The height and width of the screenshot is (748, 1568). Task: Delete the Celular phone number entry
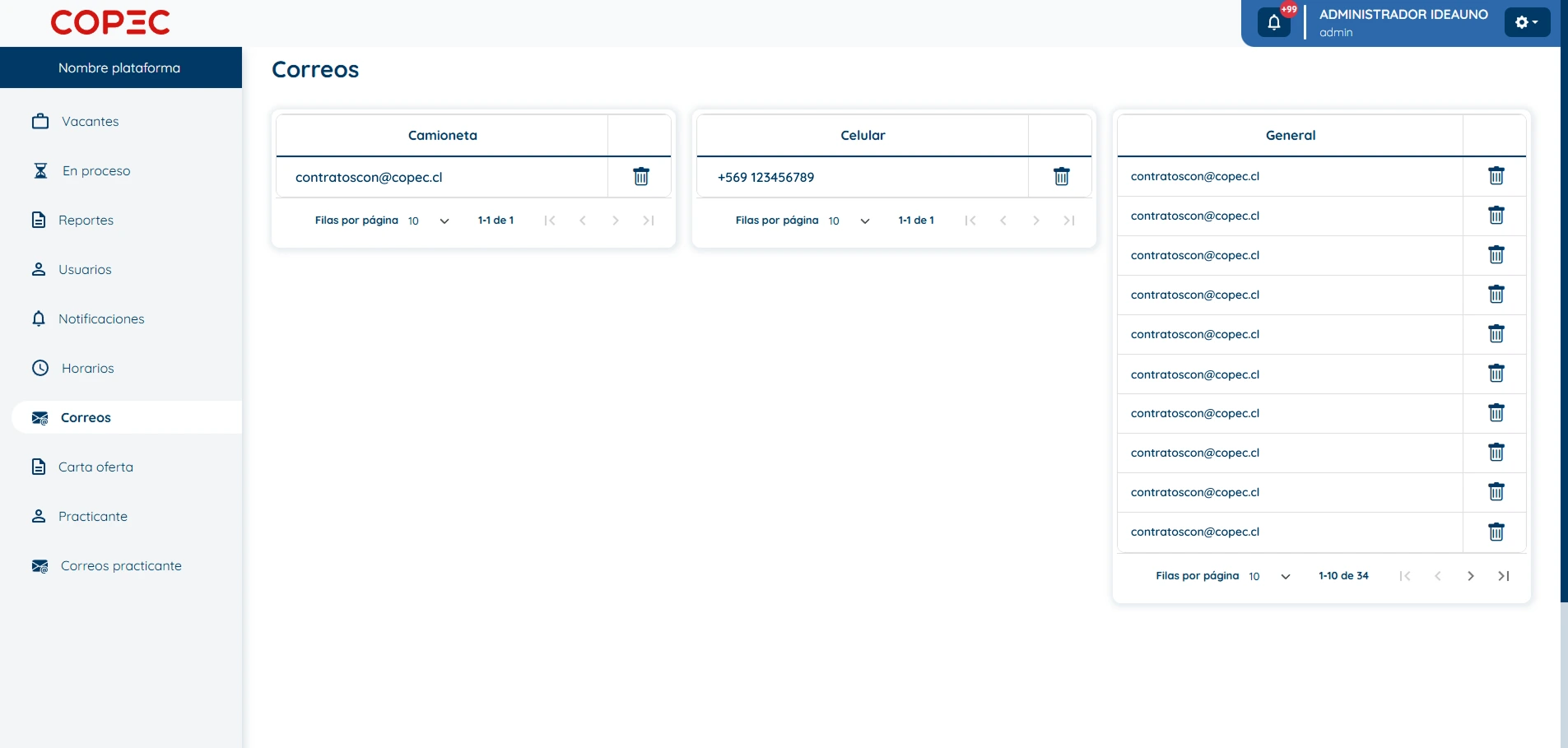point(1061,177)
